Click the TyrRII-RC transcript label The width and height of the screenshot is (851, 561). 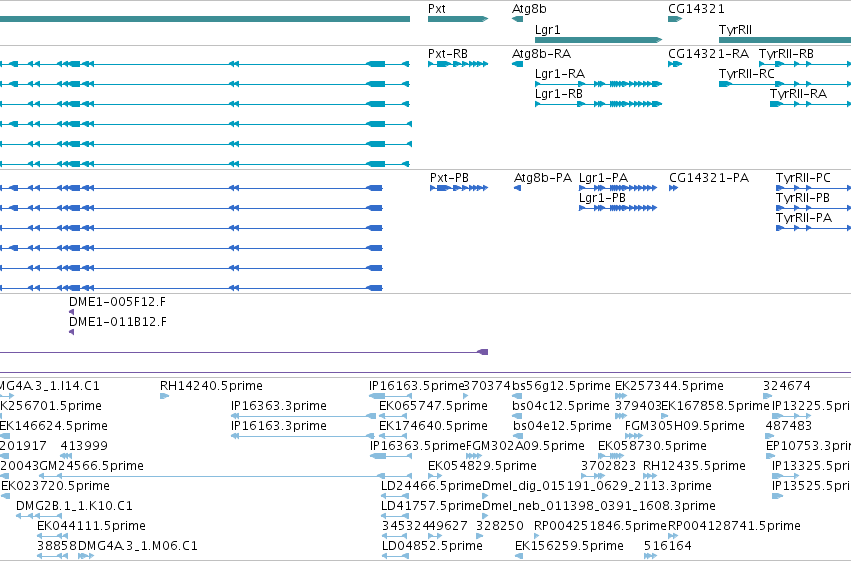747,74
